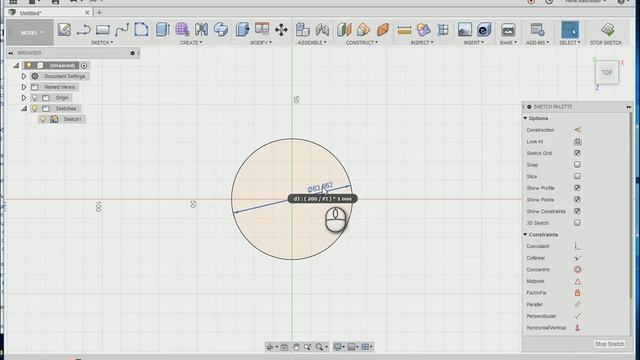
Task: Collapse the Options section in Sketch Palette
Action: point(525,118)
